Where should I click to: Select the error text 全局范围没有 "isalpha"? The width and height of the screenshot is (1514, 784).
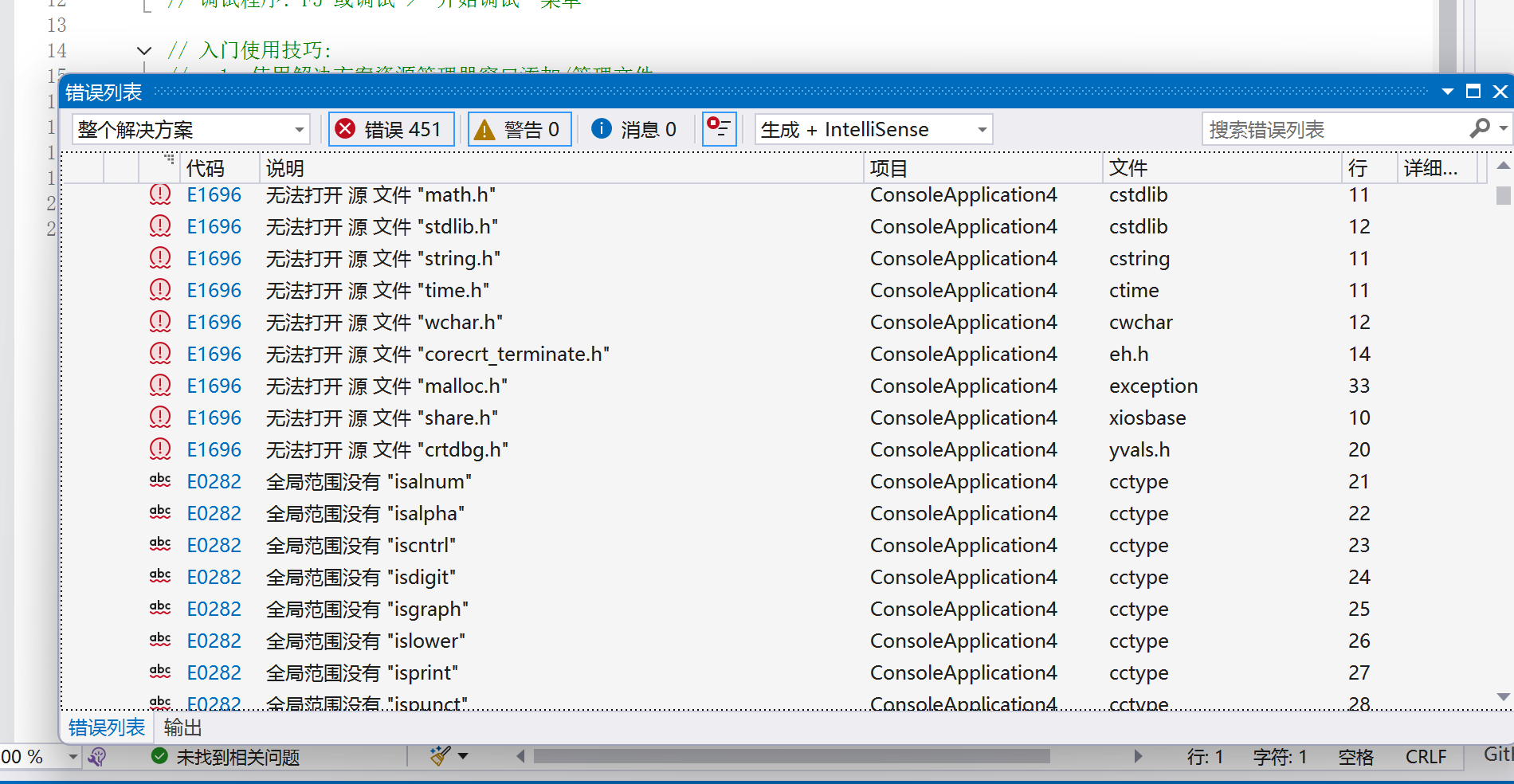(x=365, y=514)
